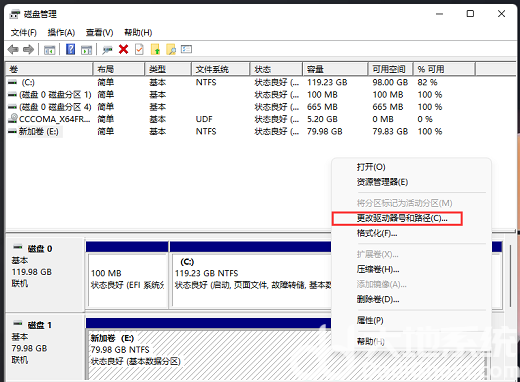Click the 119.23 GB capacity cell
Screen dimensions: 520x382
[x=327, y=82]
